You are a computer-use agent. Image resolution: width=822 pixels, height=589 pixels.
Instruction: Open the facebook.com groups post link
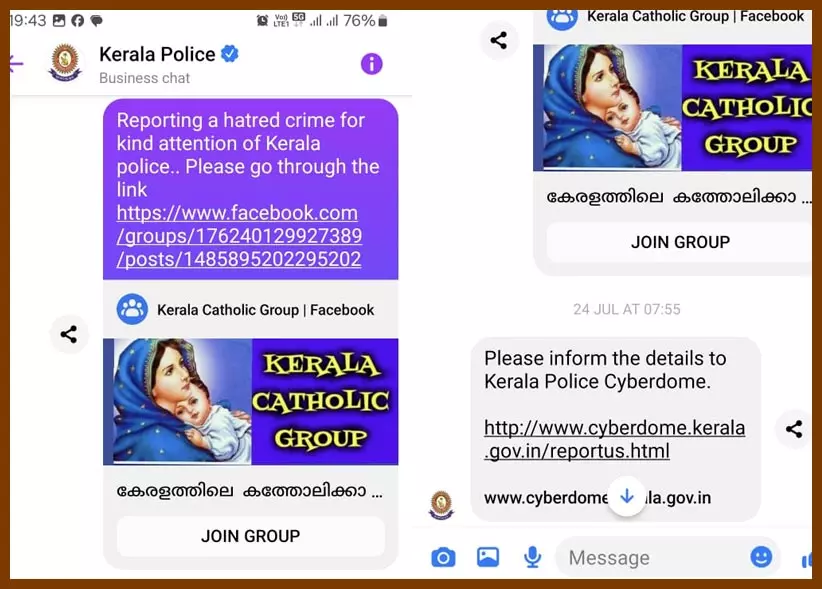click(239, 236)
